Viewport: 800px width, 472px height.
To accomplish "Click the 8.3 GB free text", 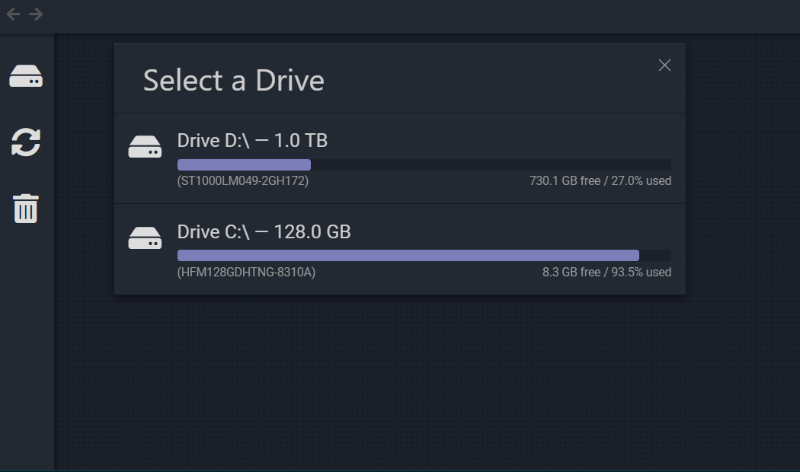I will pyautogui.click(x=571, y=272).
